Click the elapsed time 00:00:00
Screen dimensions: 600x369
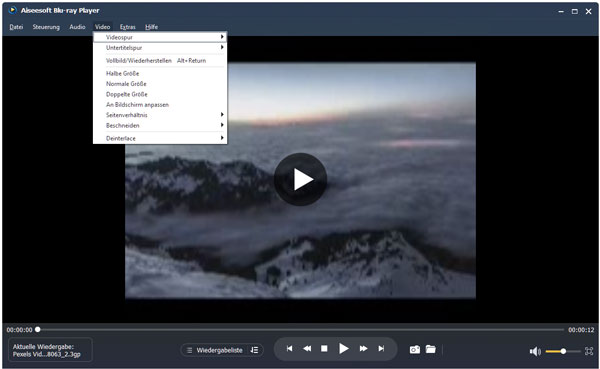(19, 330)
